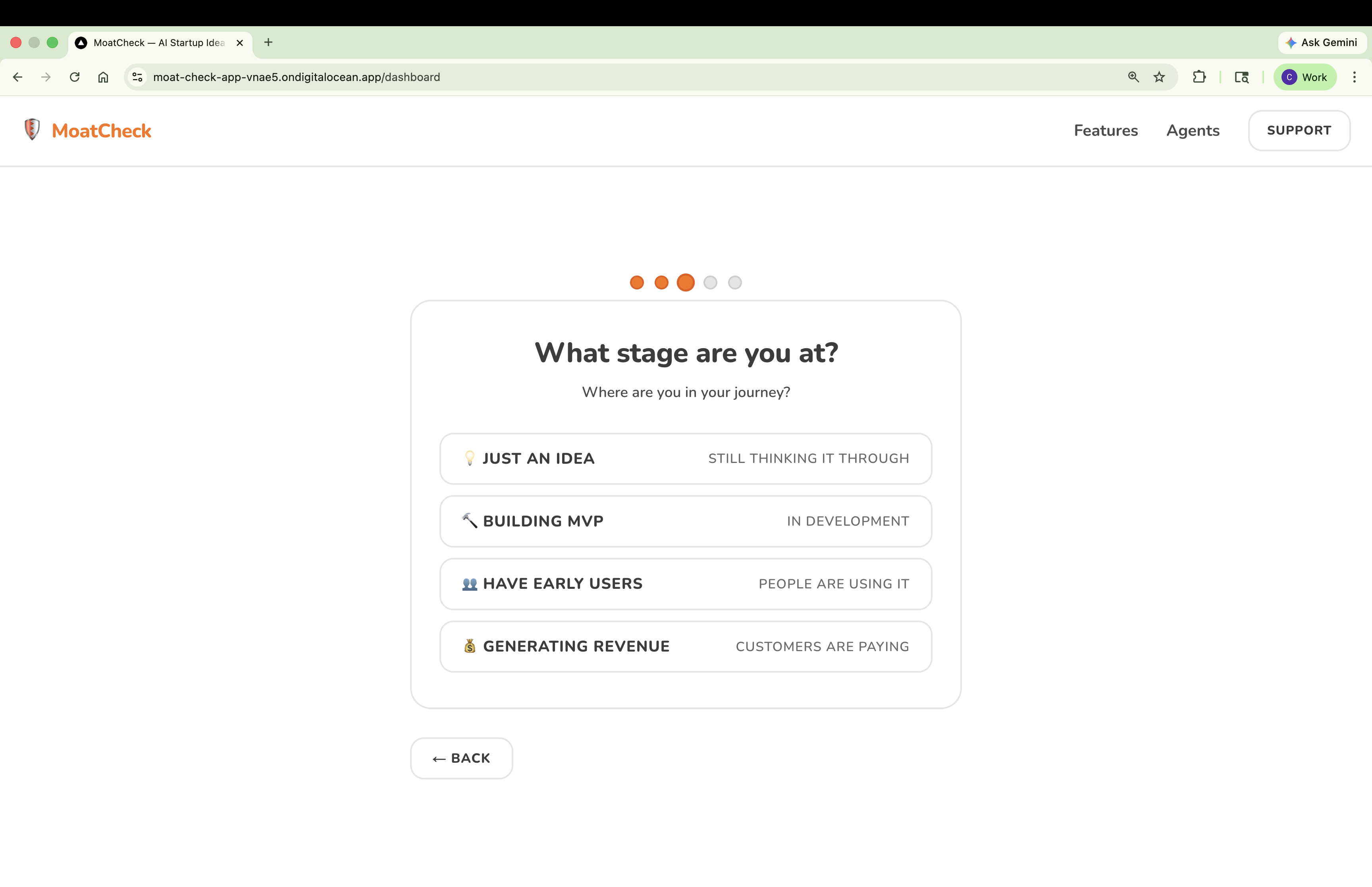Click the first progress step dot
Viewport: 1372px width, 887px height.
pyautogui.click(x=636, y=283)
